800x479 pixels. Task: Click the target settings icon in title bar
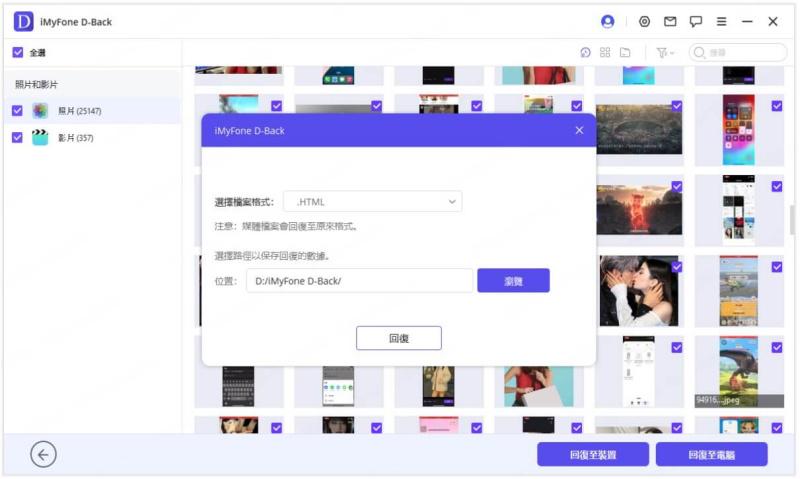(644, 21)
